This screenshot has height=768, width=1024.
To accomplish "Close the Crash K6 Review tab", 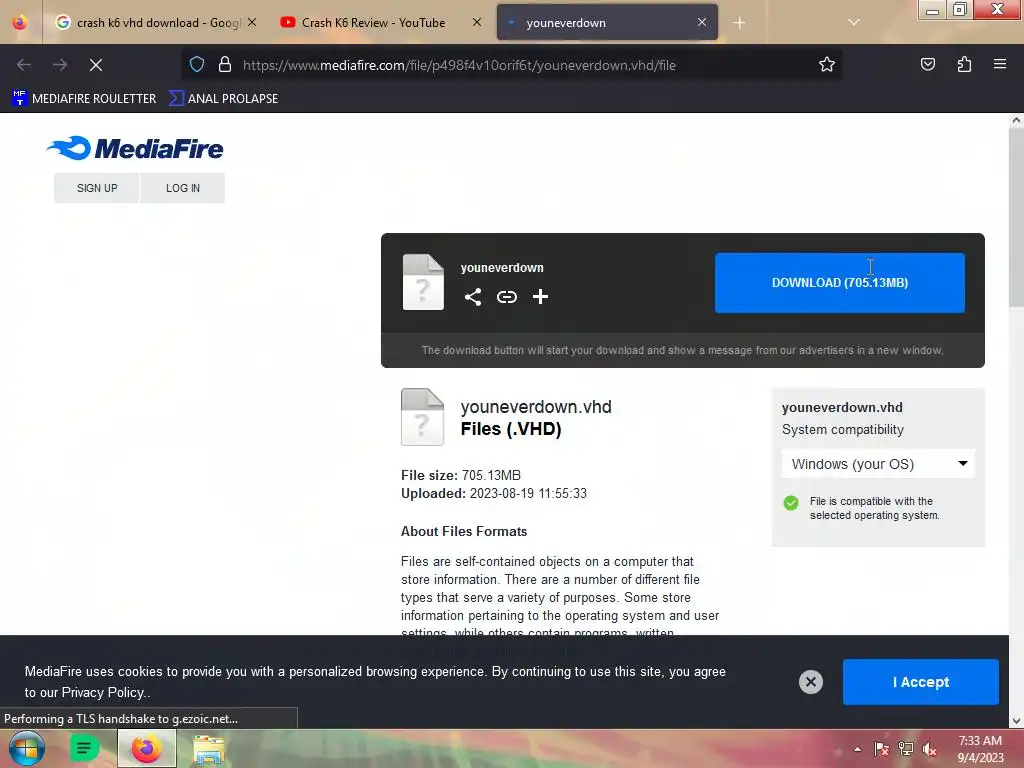I will pyautogui.click(x=477, y=22).
